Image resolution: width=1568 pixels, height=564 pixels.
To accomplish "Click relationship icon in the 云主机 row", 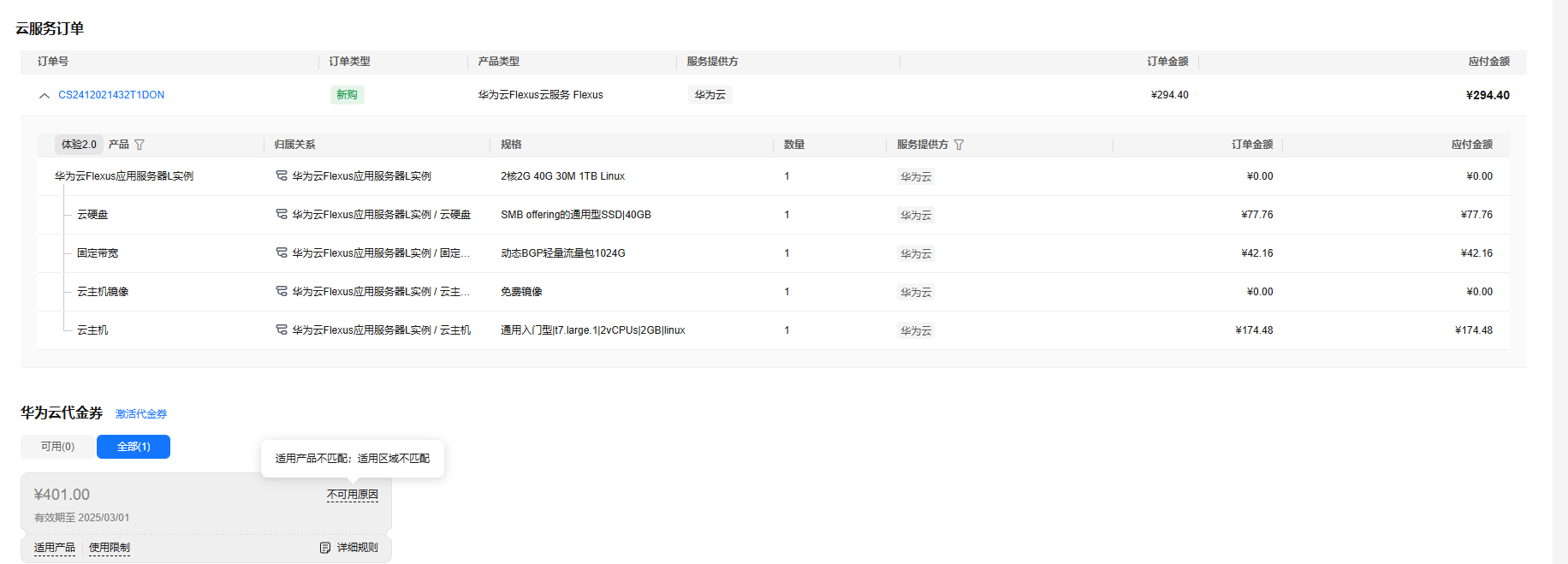I will pos(281,329).
